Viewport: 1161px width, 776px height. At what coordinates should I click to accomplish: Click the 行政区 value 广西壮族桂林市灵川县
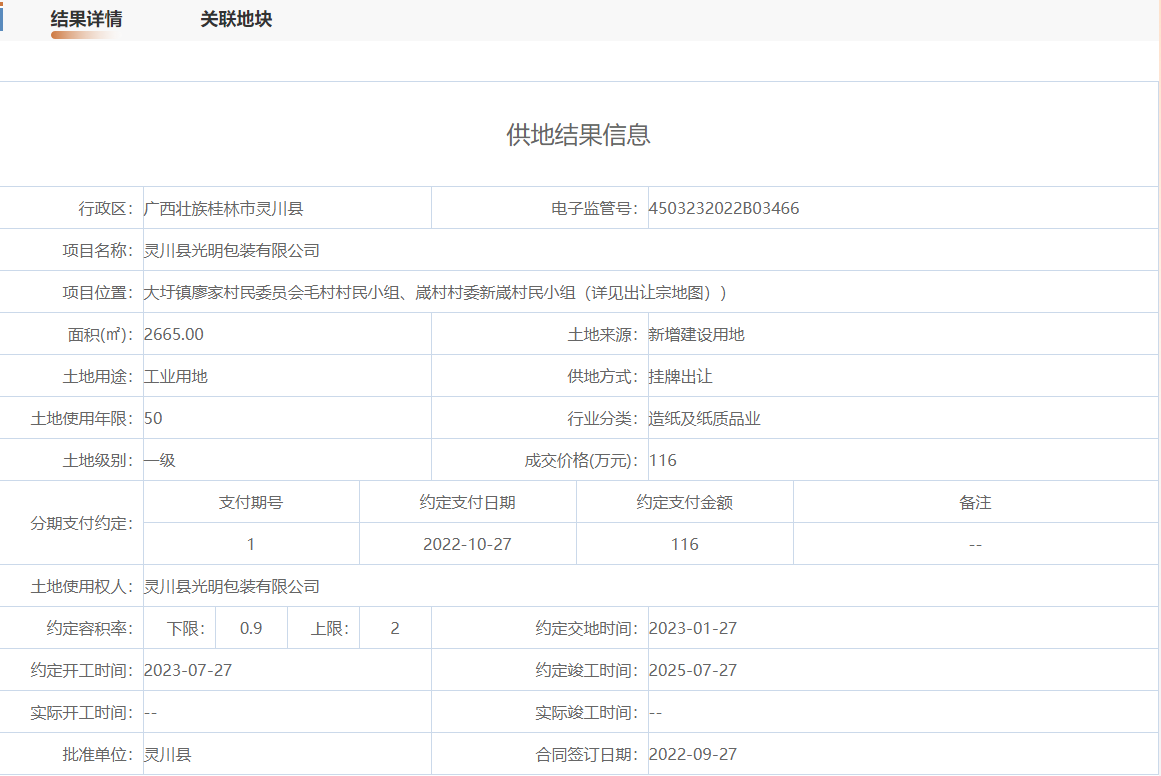pyautogui.click(x=223, y=209)
